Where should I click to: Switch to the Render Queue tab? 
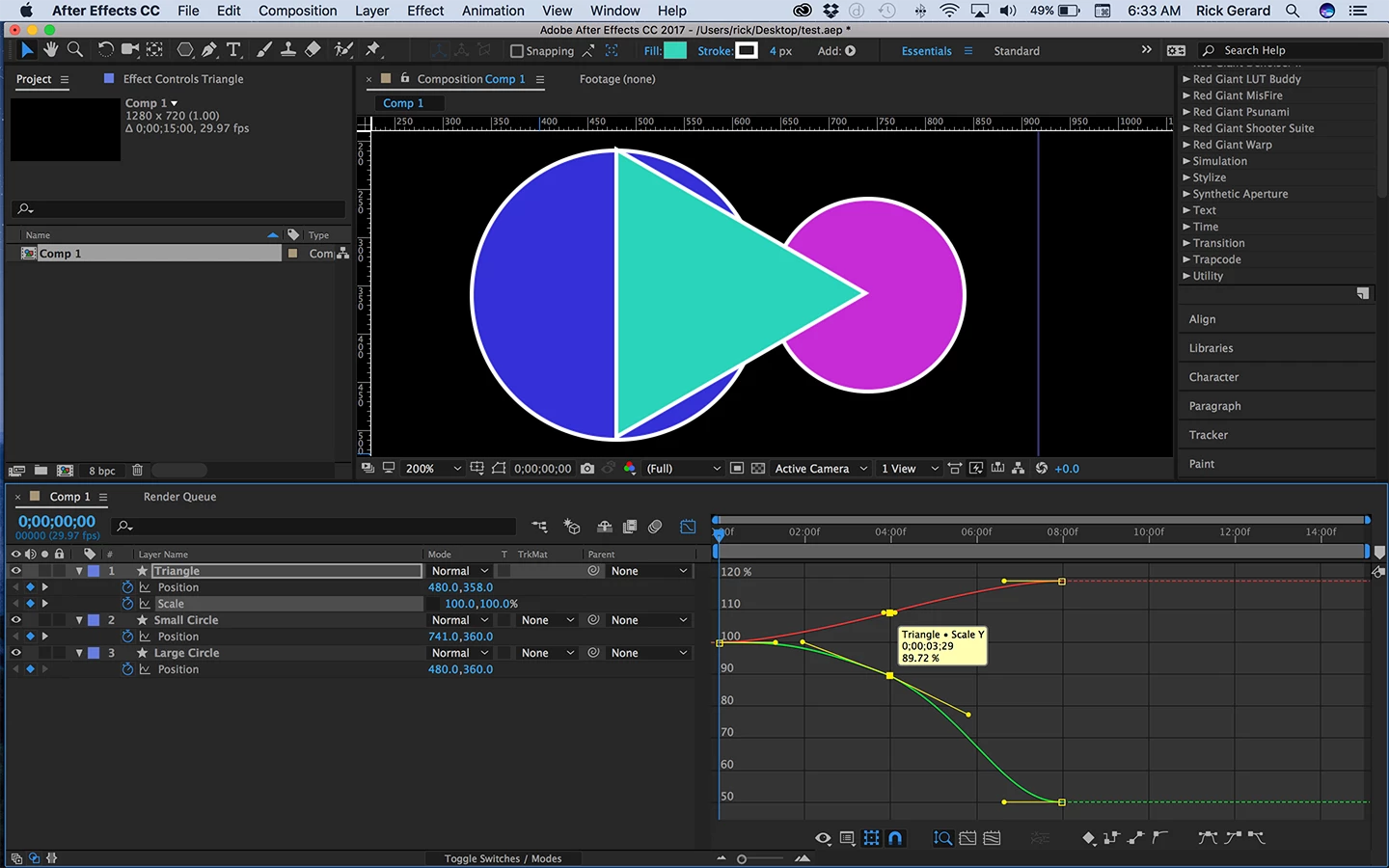pyautogui.click(x=179, y=497)
